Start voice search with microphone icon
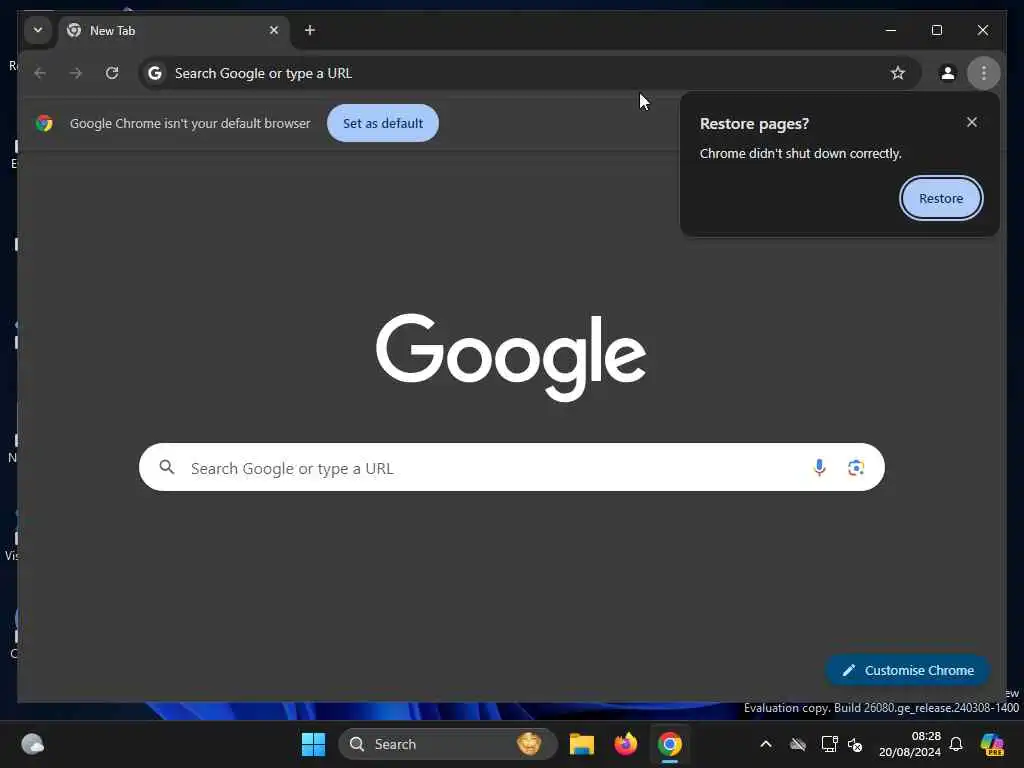This screenshot has height=768, width=1024. point(819,468)
